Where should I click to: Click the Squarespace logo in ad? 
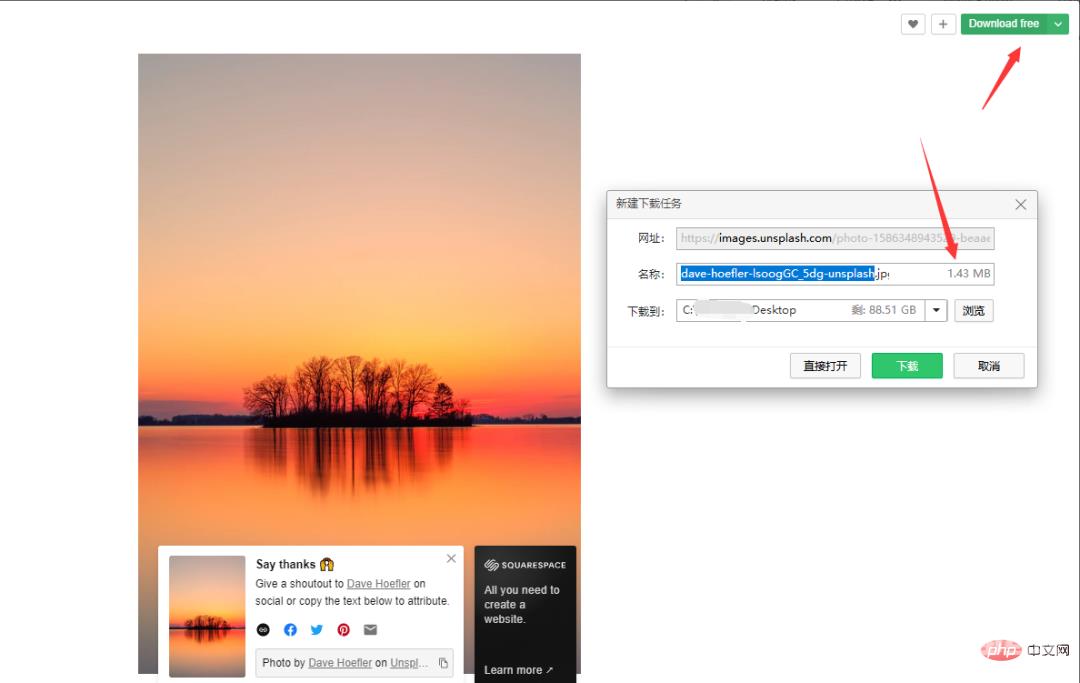coord(525,565)
